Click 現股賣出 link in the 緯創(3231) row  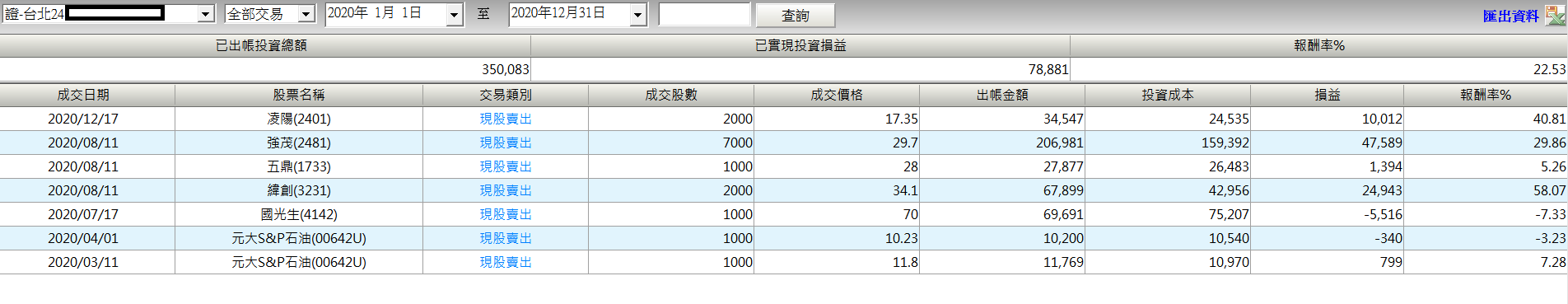(x=506, y=190)
